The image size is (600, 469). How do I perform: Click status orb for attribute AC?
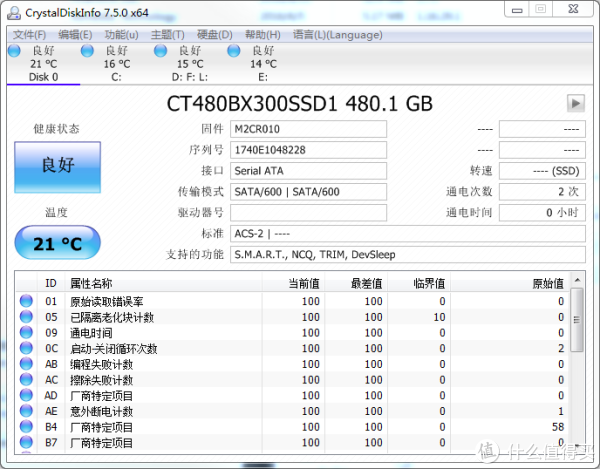(26, 379)
